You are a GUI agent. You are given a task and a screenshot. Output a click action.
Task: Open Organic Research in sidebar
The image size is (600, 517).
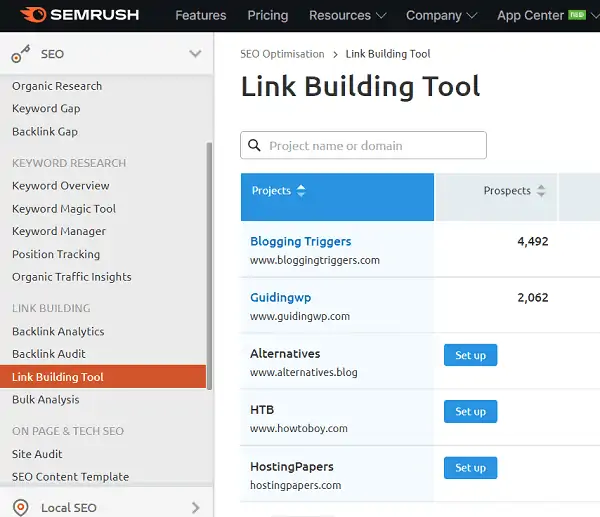(x=57, y=86)
